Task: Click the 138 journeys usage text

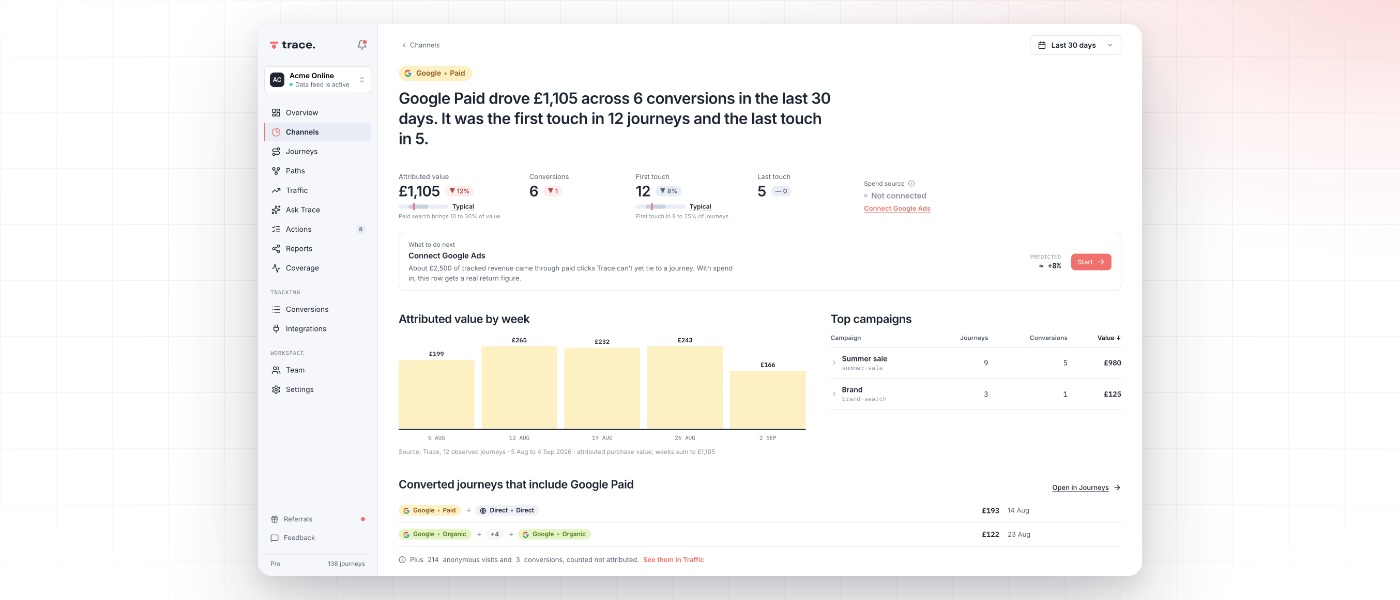Action: click(346, 564)
